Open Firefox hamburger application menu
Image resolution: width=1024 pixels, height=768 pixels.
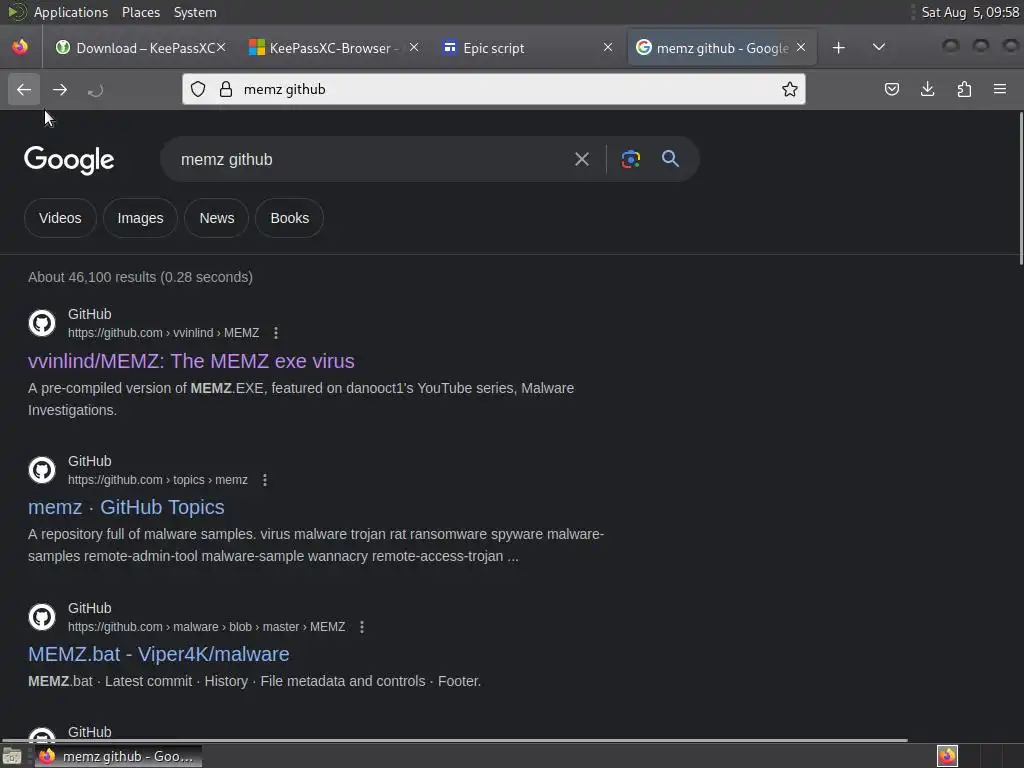1000,89
